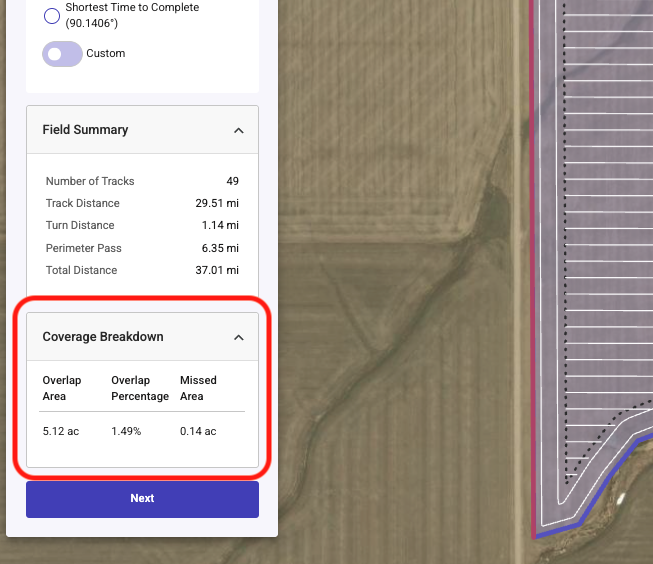Click the Overlap Area column header
Image resolution: width=653 pixels, height=564 pixels.
pyautogui.click(x=62, y=388)
